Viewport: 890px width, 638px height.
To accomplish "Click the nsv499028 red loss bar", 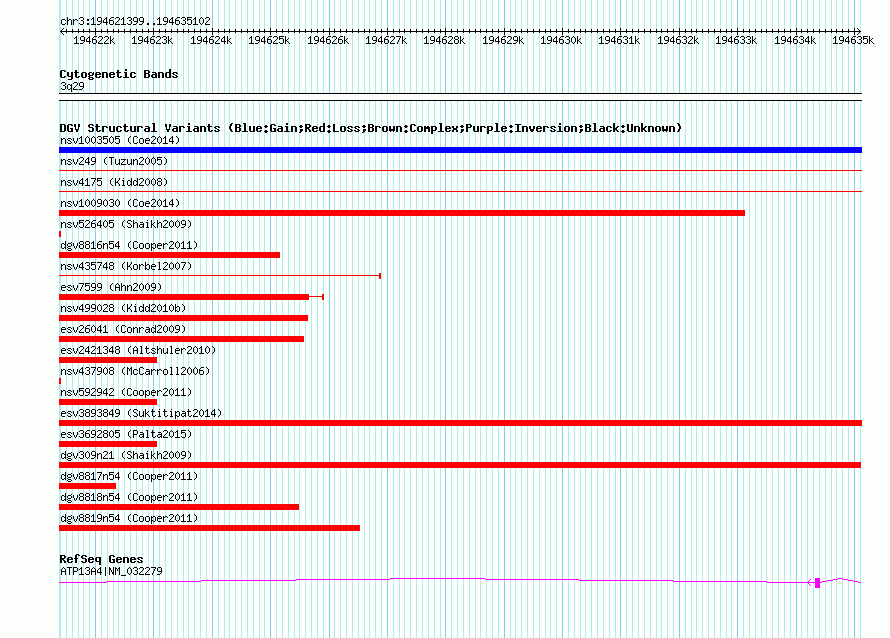I will (183, 318).
